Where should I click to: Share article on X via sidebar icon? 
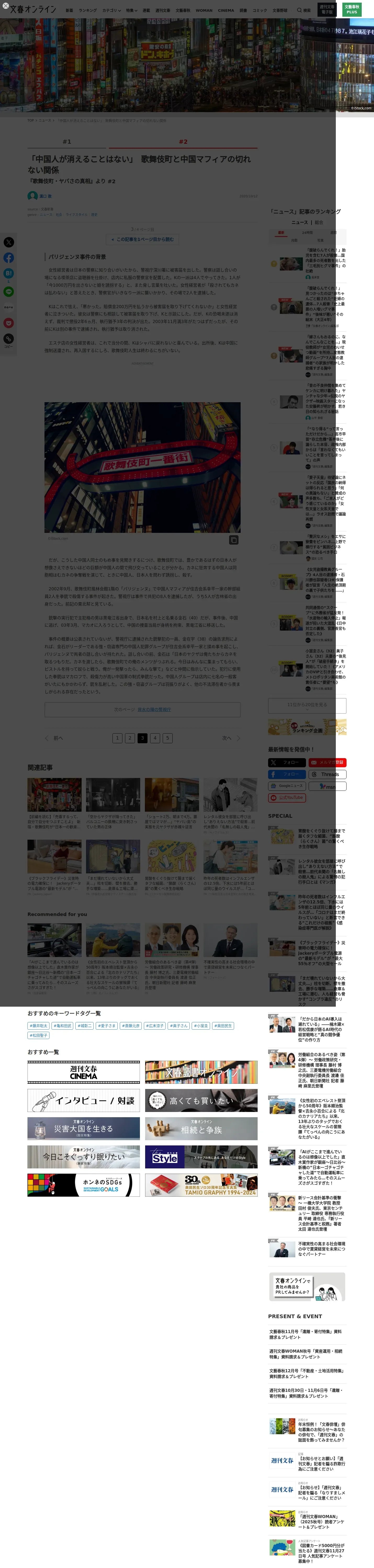pyautogui.click(x=9, y=242)
